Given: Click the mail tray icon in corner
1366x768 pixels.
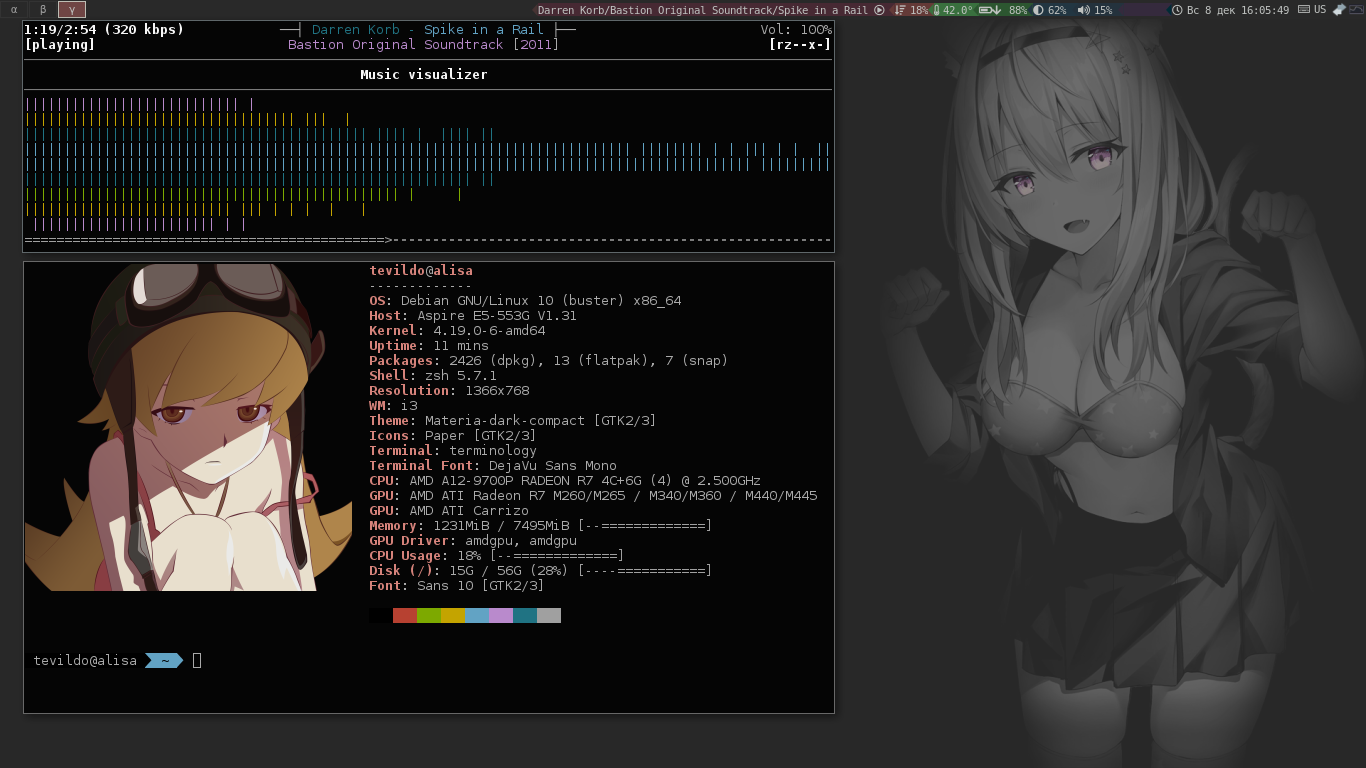Looking at the screenshot, I should point(1356,10).
